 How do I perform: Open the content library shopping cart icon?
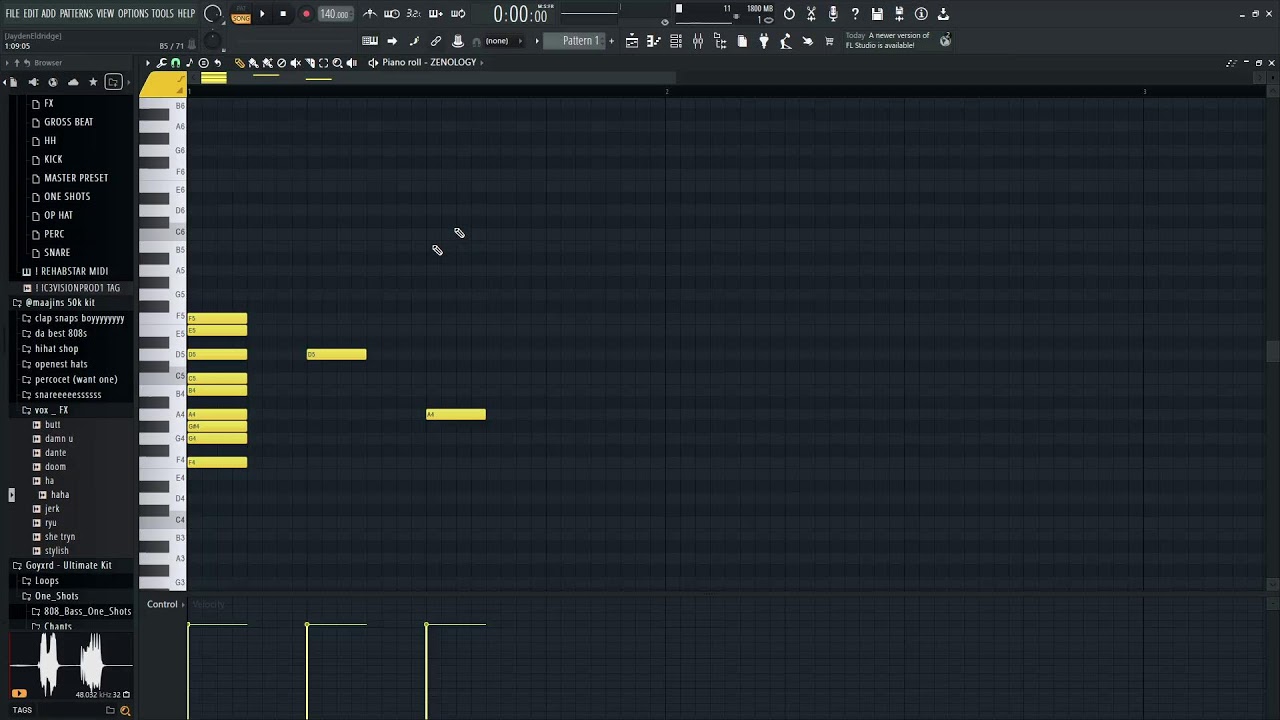[829, 41]
